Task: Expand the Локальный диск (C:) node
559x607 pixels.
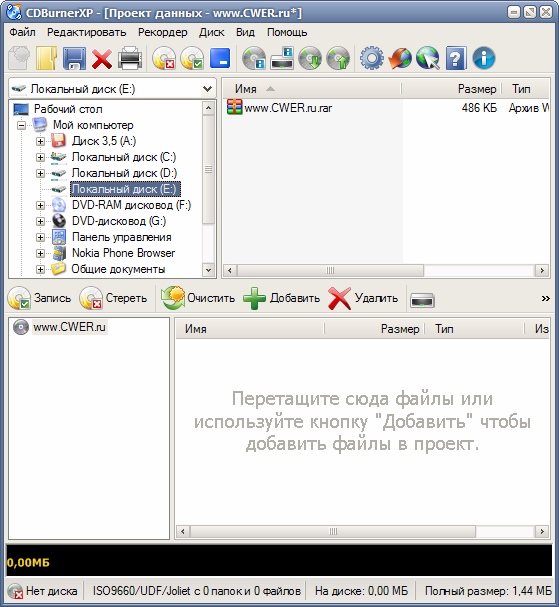Action: point(40,157)
